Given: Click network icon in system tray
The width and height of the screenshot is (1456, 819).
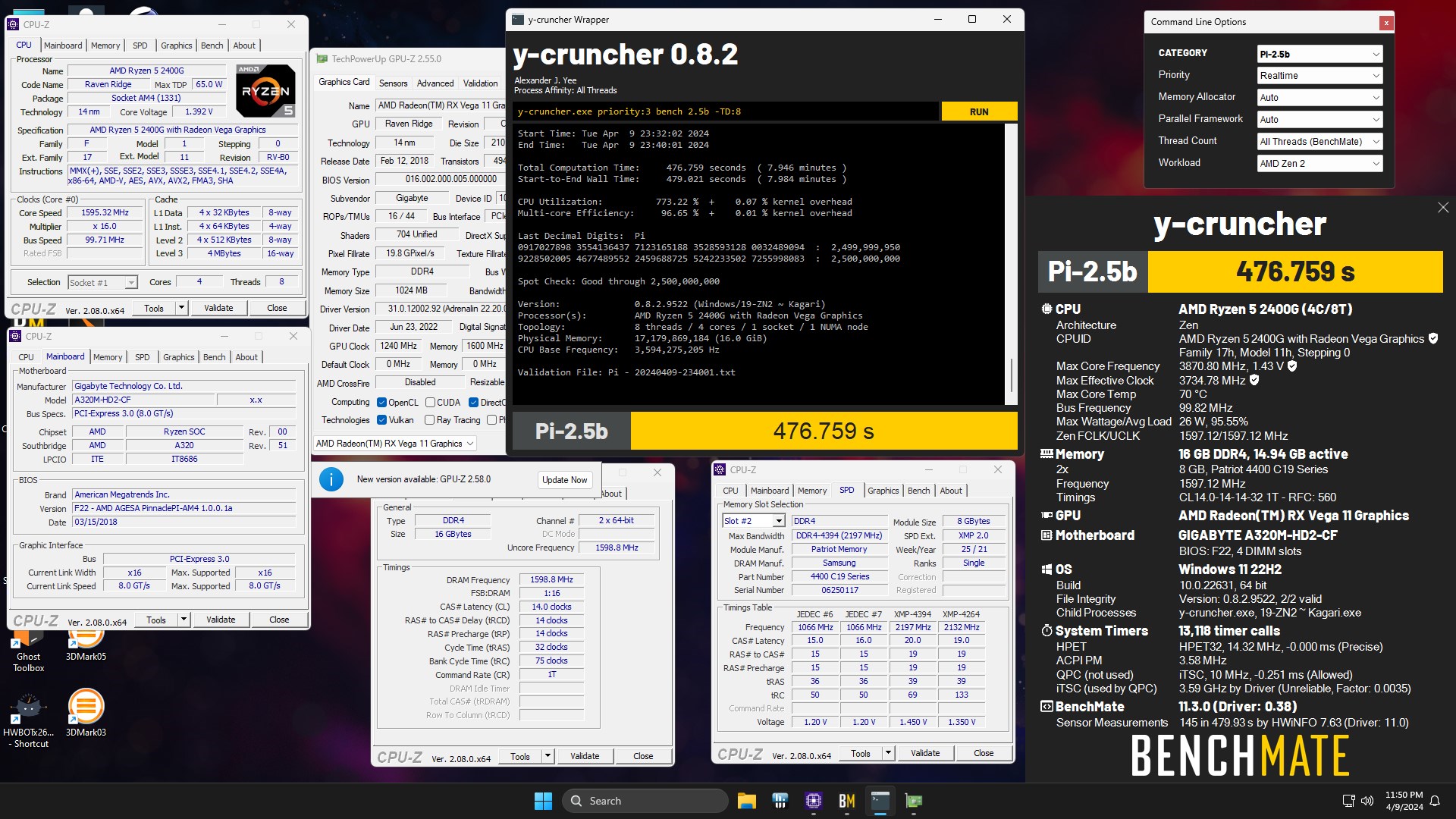Looking at the screenshot, I should 1348,801.
